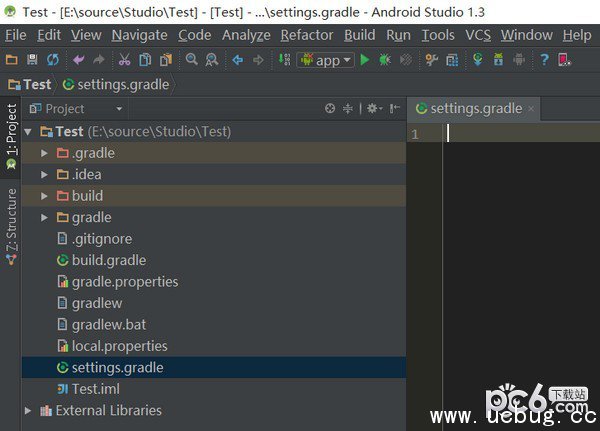Viewport: 600px width, 431px height.
Task: Collapse the Test root project node
Action: [x=28, y=132]
